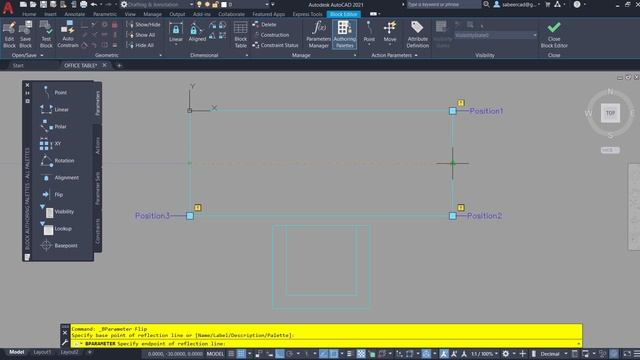
Task: Select the Point parameter in authoring palette
Action: pos(54,93)
